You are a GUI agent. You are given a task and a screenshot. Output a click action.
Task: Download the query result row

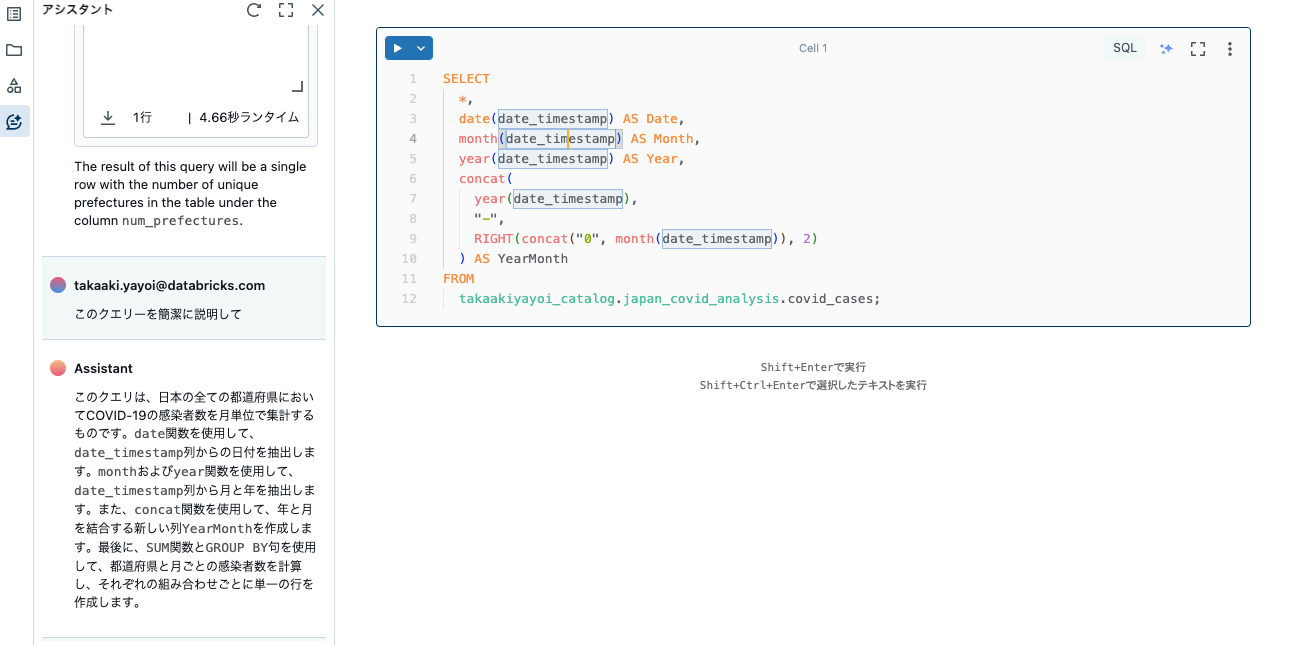[107, 117]
